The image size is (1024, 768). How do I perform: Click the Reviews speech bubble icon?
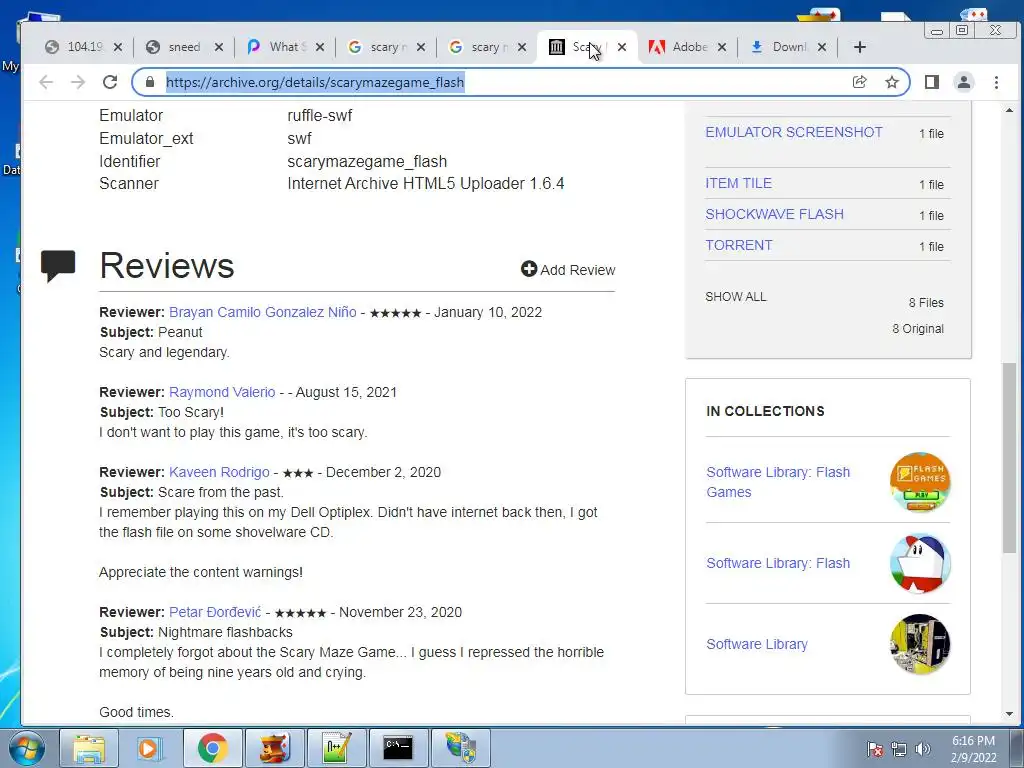point(58,266)
